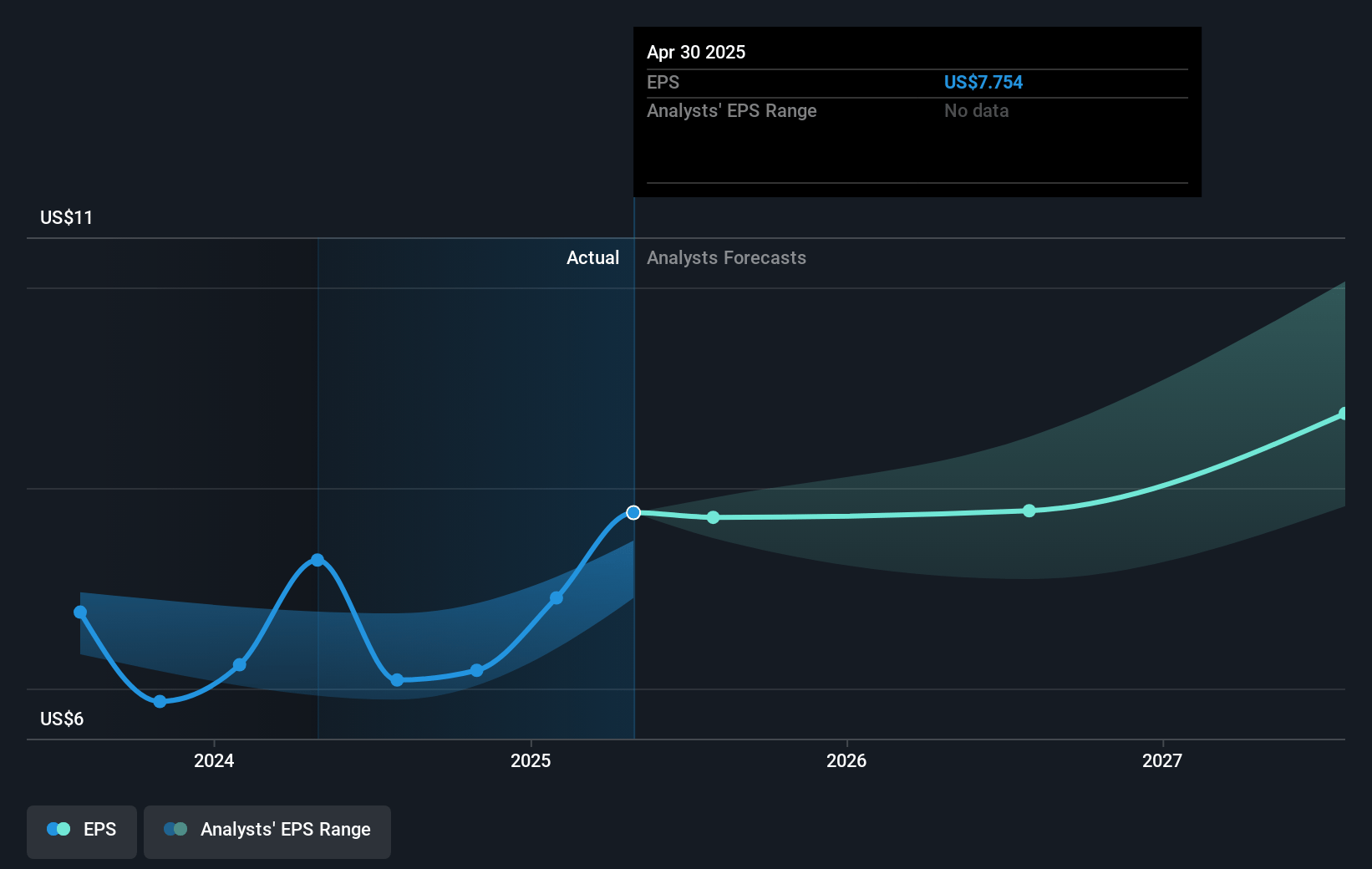The width and height of the screenshot is (1372, 869).
Task: Select the forecast point in mid-2026
Action: tap(1029, 511)
